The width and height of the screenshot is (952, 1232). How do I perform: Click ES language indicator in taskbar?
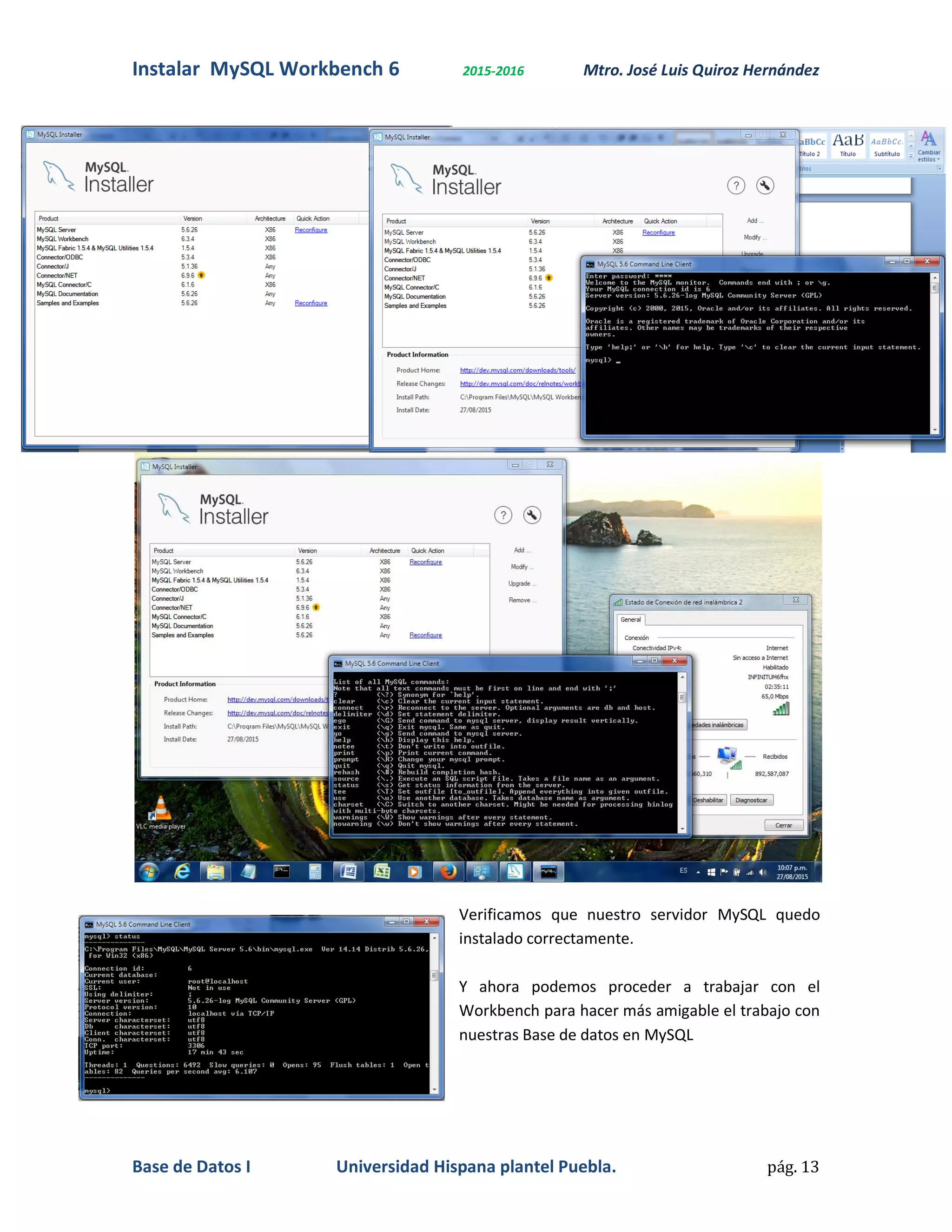point(683,871)
